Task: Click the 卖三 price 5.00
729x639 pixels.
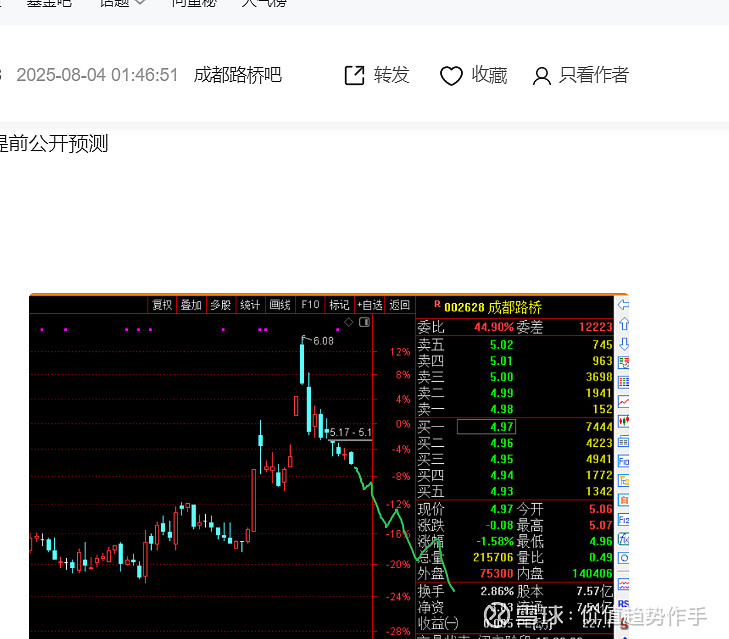Action: click(502, 377)
